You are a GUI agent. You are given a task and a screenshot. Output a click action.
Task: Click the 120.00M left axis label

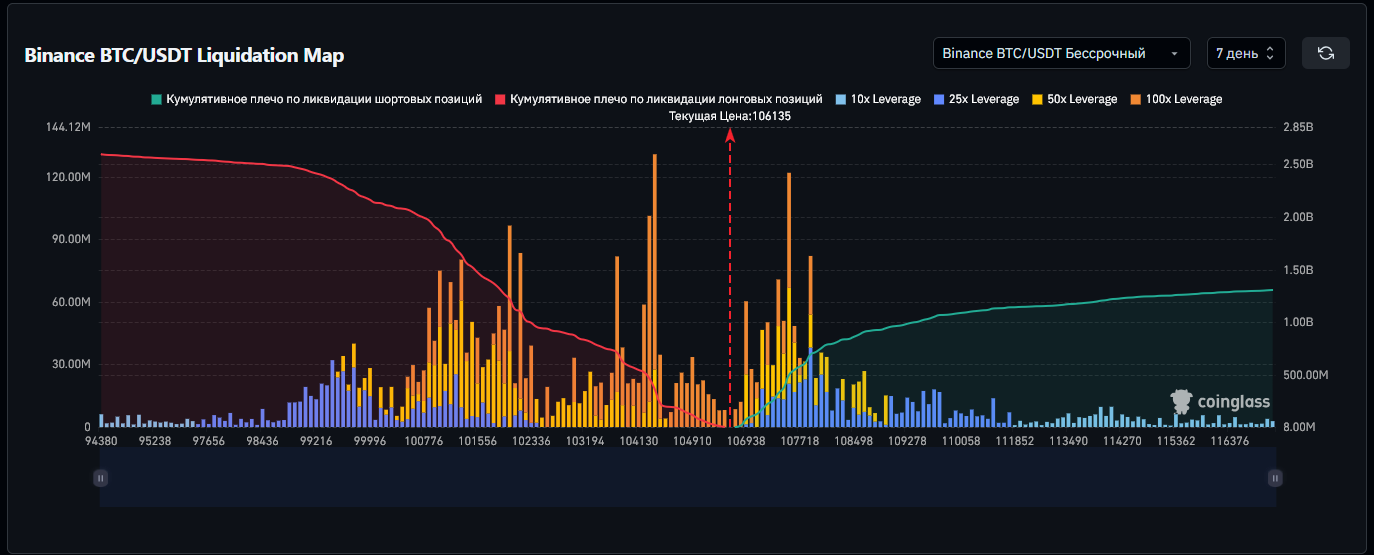pos(69,177)
